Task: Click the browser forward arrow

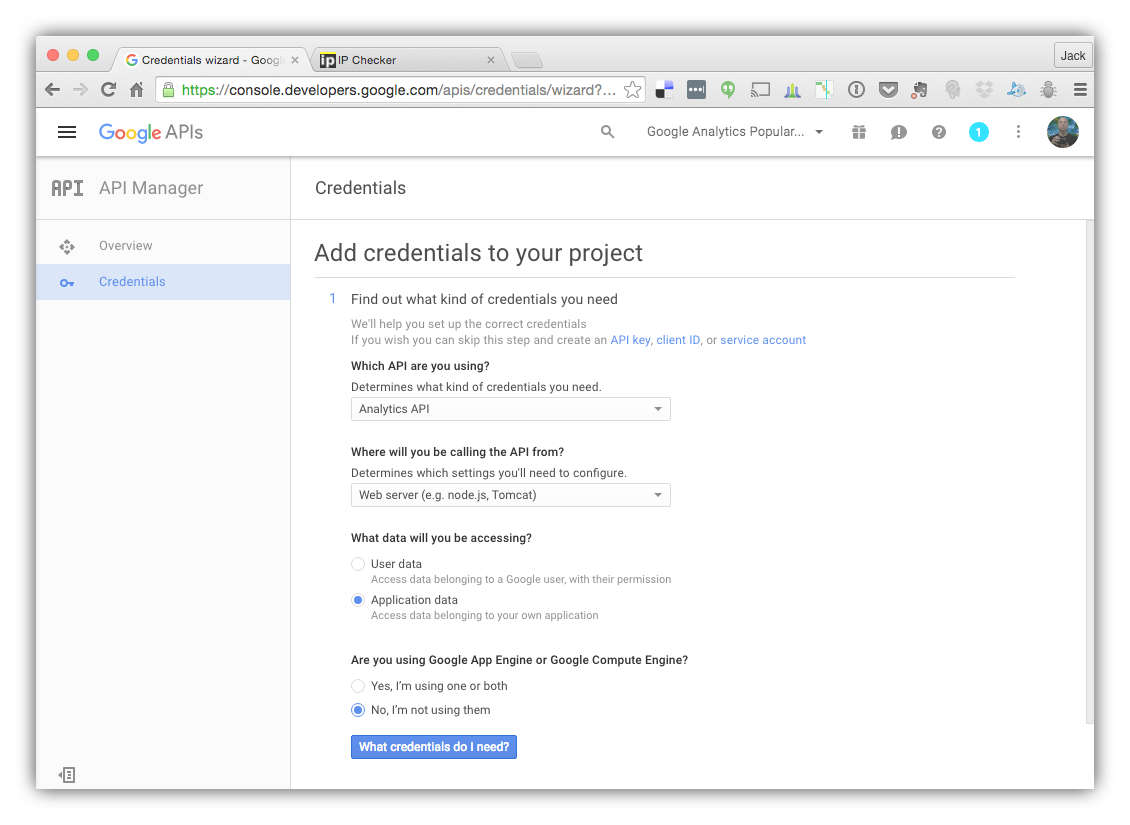Action: (80, 89)
